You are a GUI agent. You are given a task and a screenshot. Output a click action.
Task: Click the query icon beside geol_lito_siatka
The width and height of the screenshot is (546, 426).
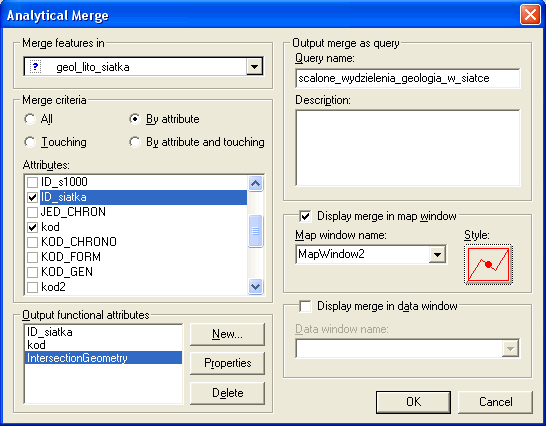[x=35, y=66]
